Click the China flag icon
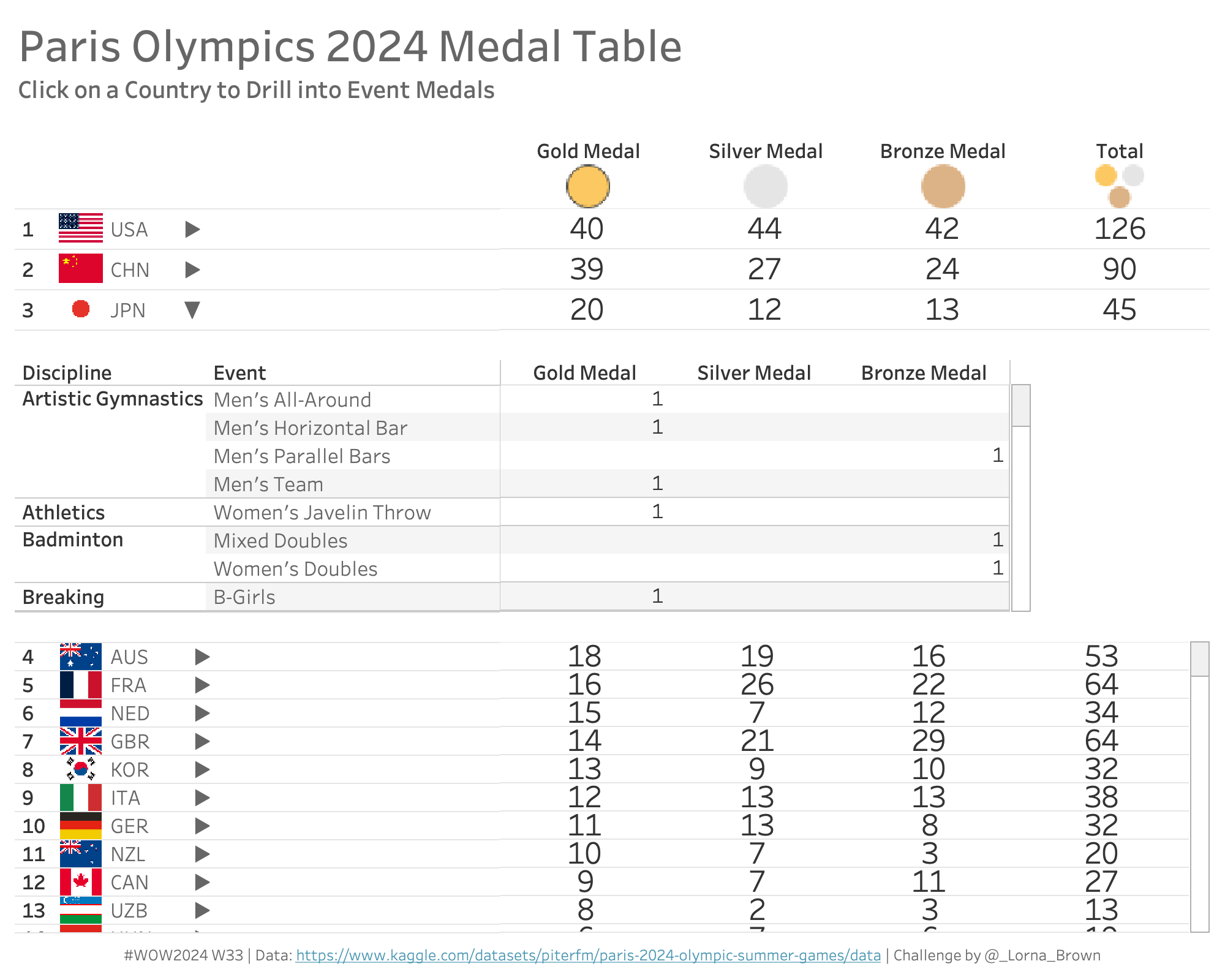The image size is (1225, 980). (81, 269)
